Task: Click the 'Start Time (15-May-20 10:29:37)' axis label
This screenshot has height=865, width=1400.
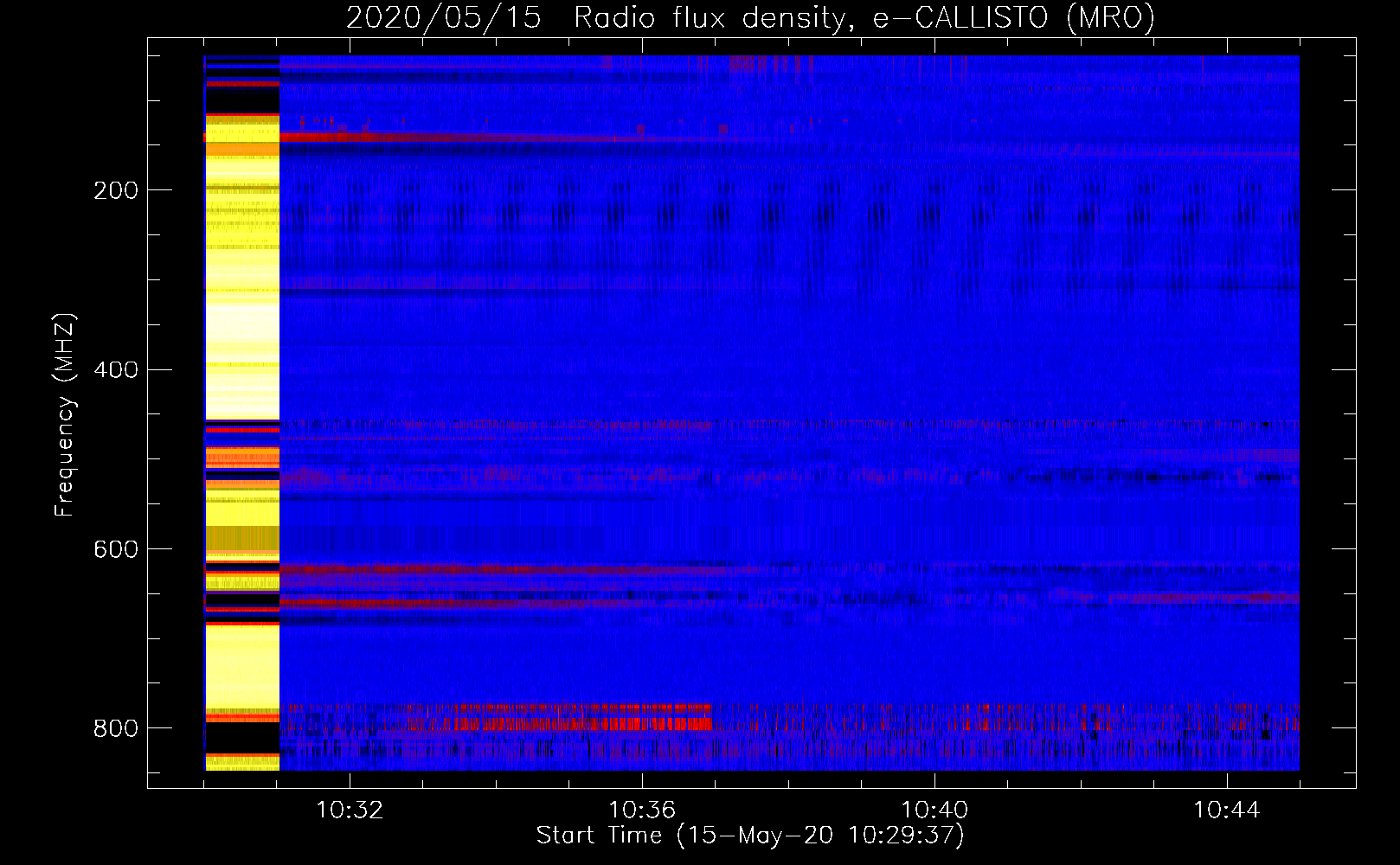Action: [750, 836]
